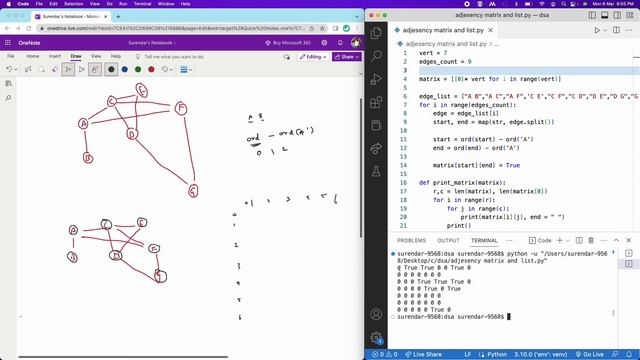
Task: Bookmark this page with the star icon
Action: pos(322,28)
